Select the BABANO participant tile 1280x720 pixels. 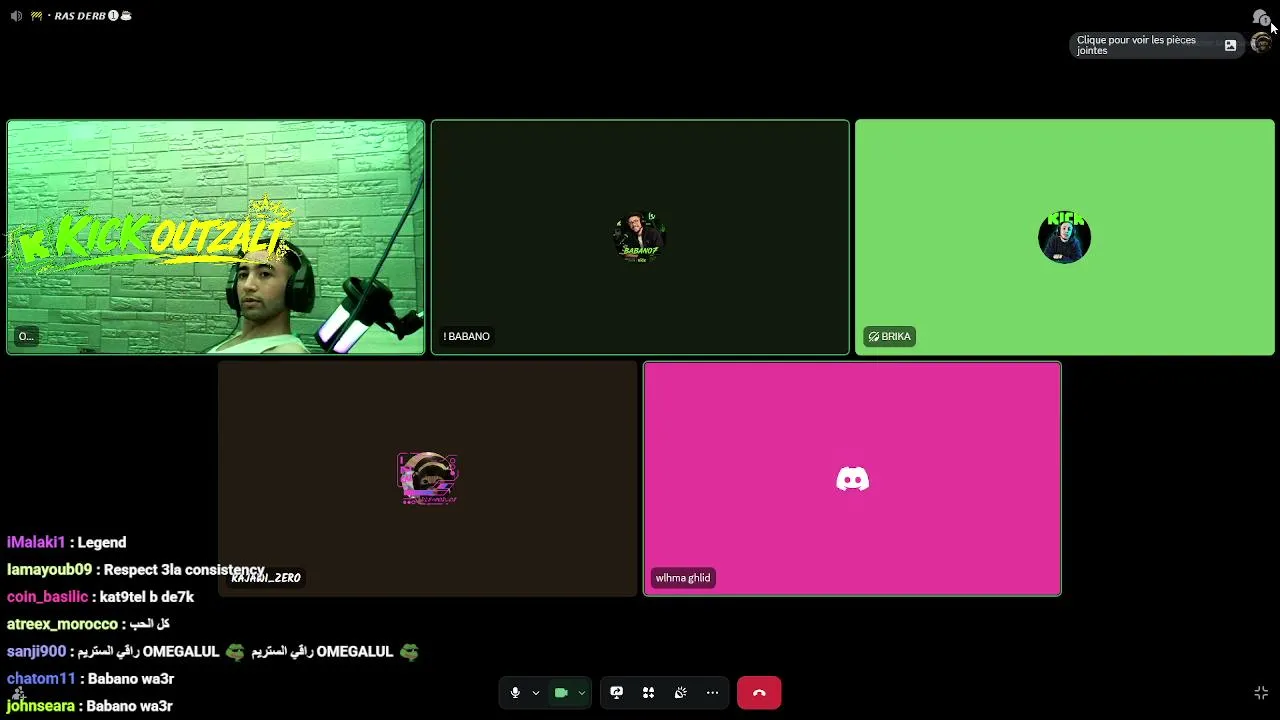640,237
